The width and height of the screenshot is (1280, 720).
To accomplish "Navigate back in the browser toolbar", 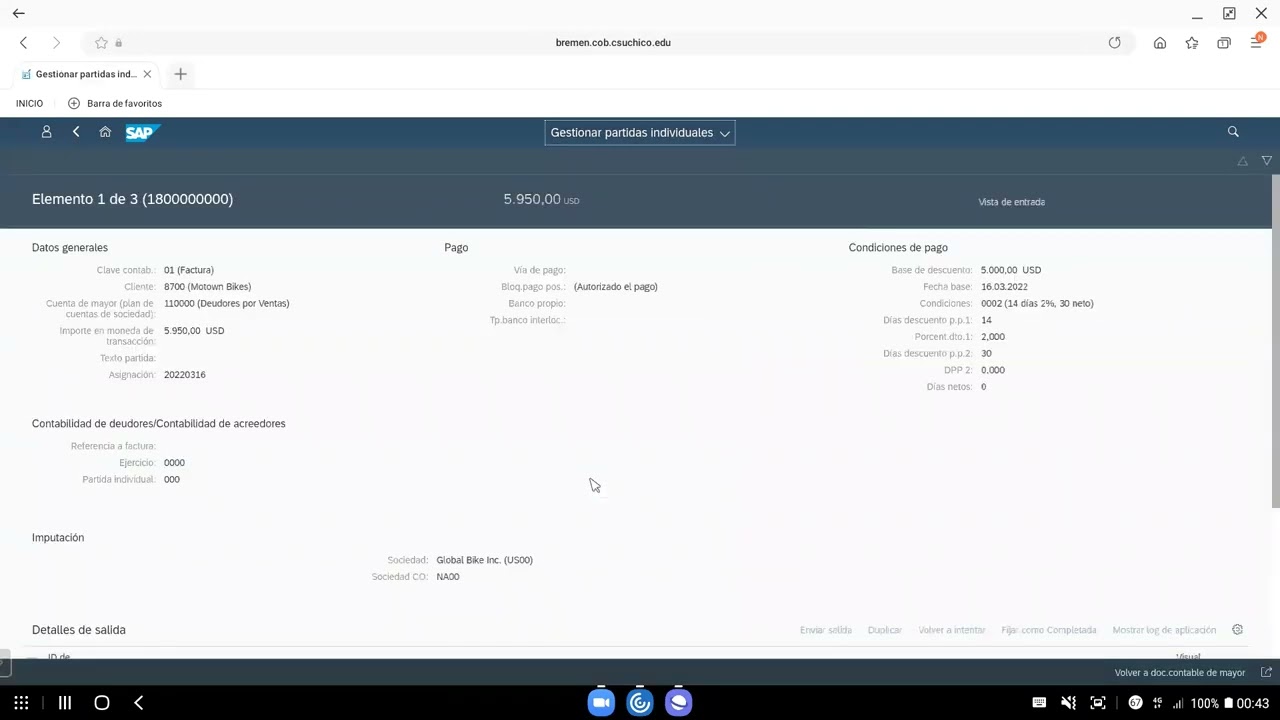I will [24, 43].
